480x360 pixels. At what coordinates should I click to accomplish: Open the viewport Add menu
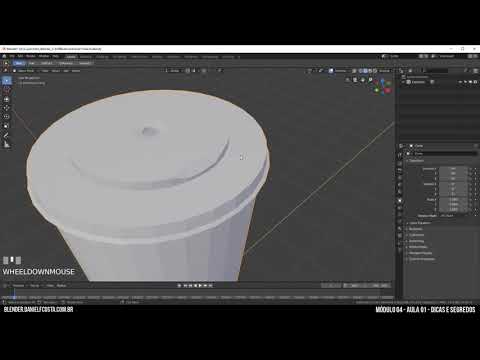(66, 71)
